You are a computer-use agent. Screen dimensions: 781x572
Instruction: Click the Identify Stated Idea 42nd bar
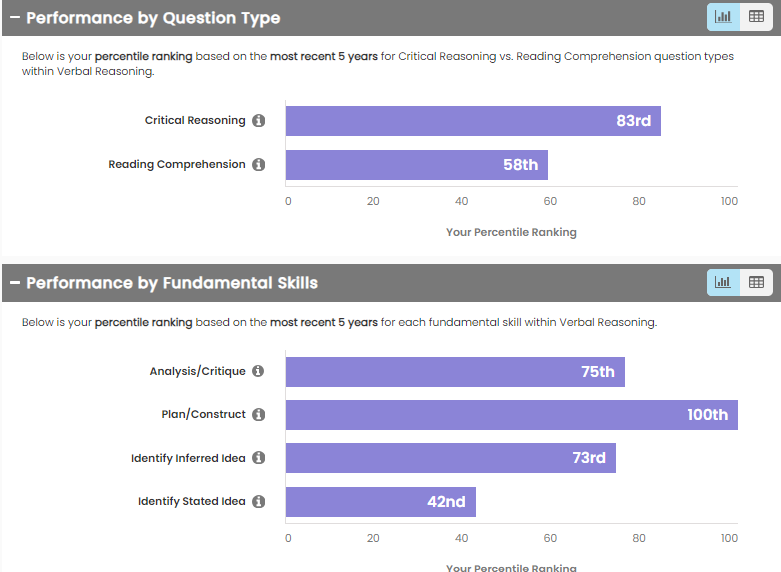click(x=380, y=502)
